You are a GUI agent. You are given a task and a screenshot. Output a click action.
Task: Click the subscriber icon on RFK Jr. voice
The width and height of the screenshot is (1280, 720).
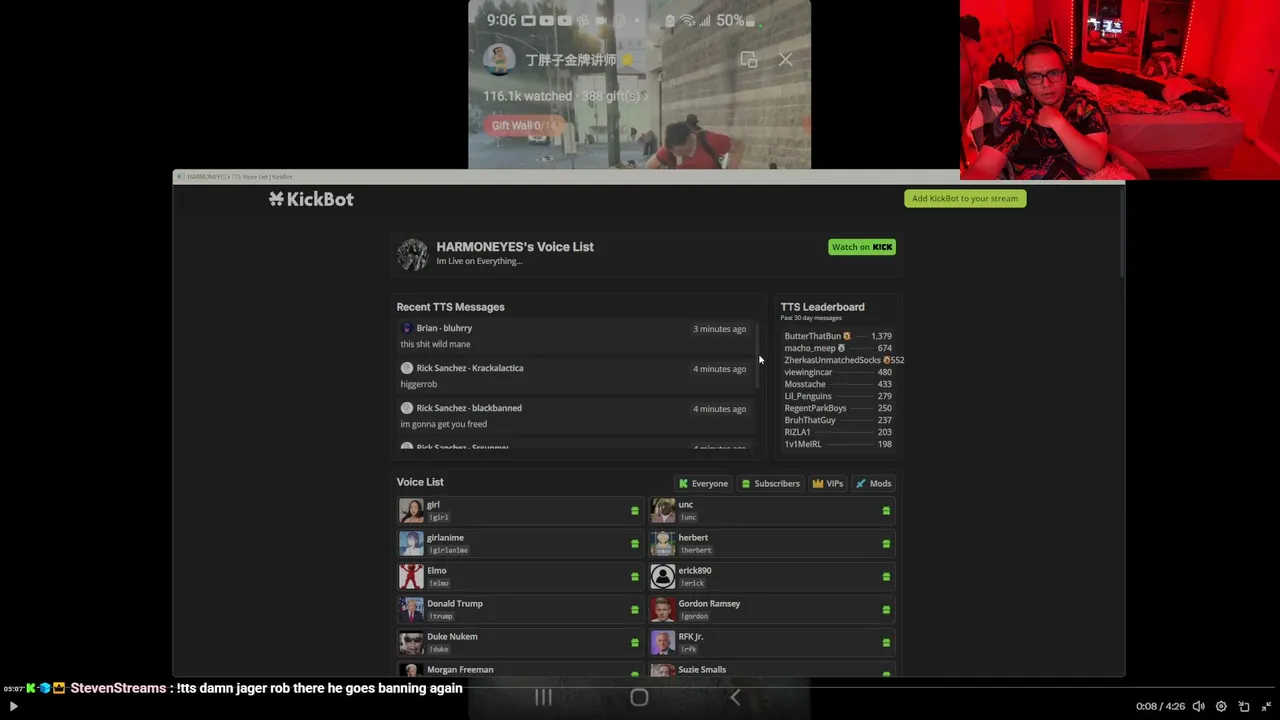click(x=886, y=643)
